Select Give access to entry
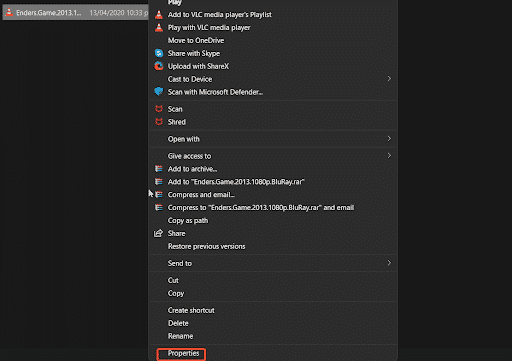This screenshot has height=361, width=512. 189,156
